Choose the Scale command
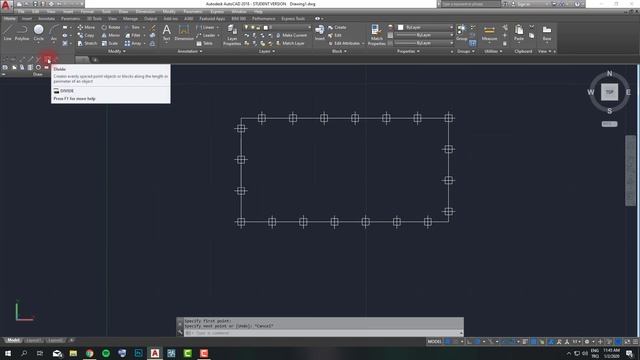This screenshot has height=360, width=640. [x=110, y=43]
